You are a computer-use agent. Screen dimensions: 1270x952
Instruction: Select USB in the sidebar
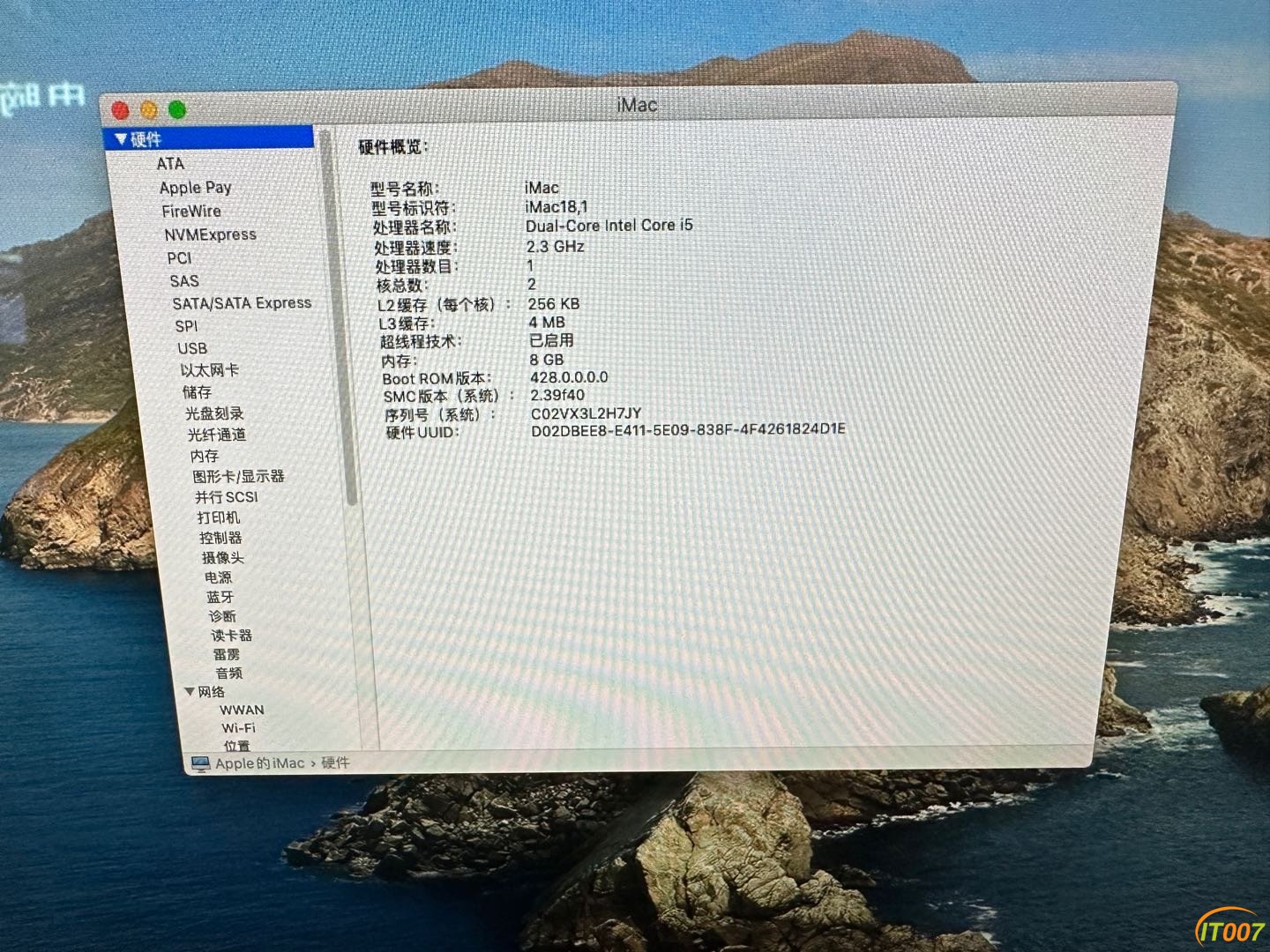point(192,348)
